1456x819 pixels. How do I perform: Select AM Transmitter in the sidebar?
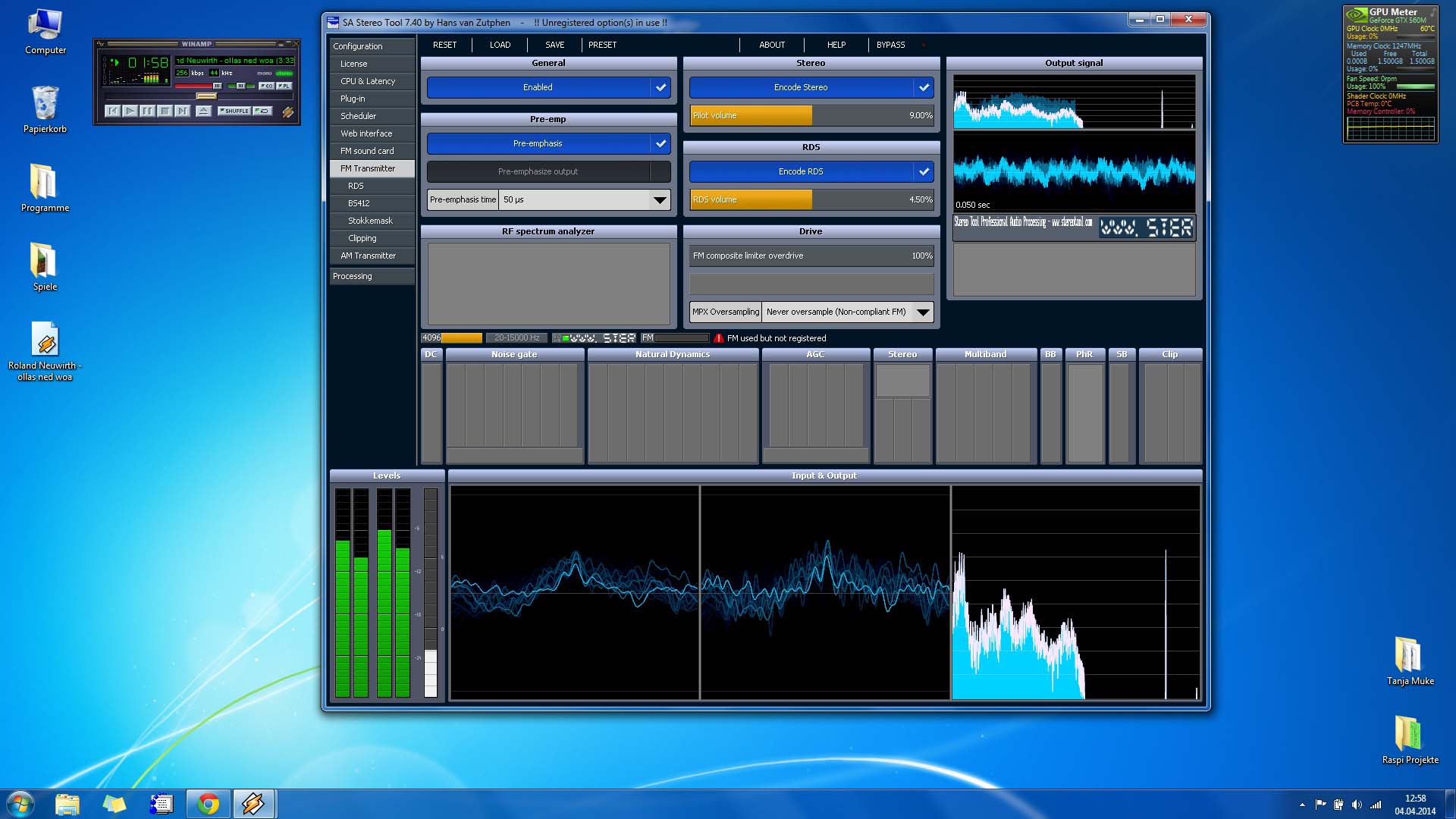tap(372, 256)
